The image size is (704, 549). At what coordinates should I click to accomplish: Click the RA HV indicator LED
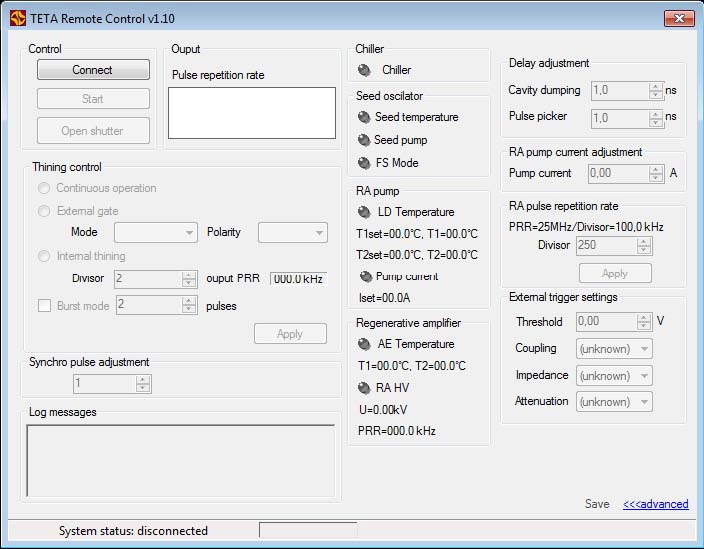[364, 388]
